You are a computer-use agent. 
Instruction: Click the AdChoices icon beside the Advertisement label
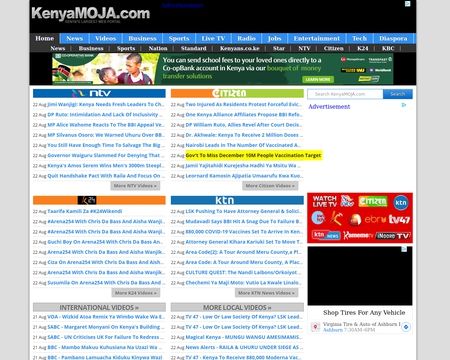404,105
